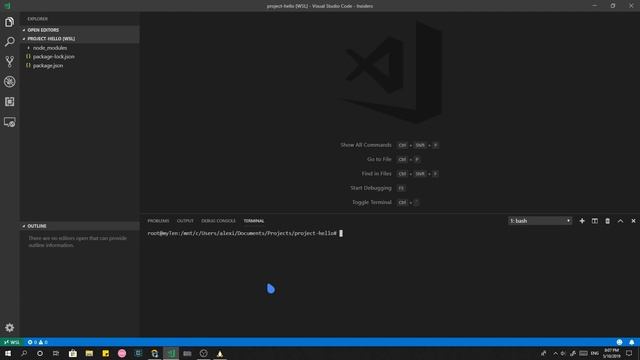Open notifications bell in status bar
This screenshot has height=360, width=640.
tap(631, 342)
